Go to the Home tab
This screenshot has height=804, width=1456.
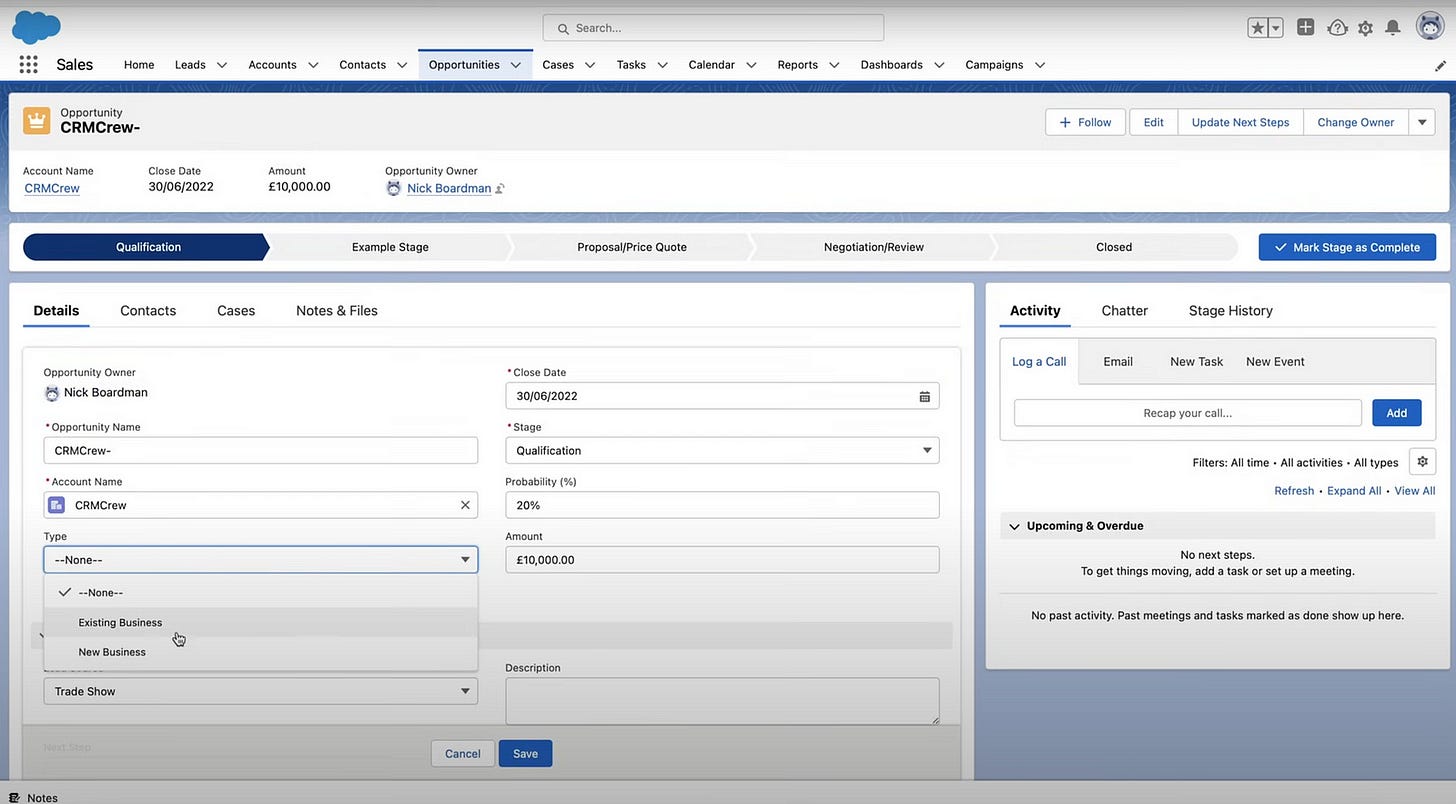(x=139, y=65)
